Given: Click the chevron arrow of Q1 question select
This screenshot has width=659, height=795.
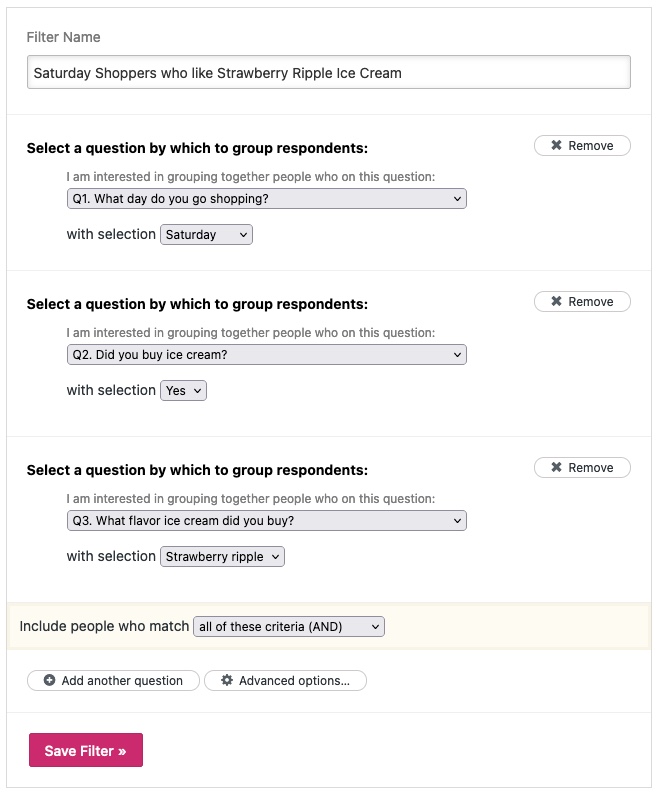Looking at the screenshot, I should pyautogui.click(x=457, y=199).
